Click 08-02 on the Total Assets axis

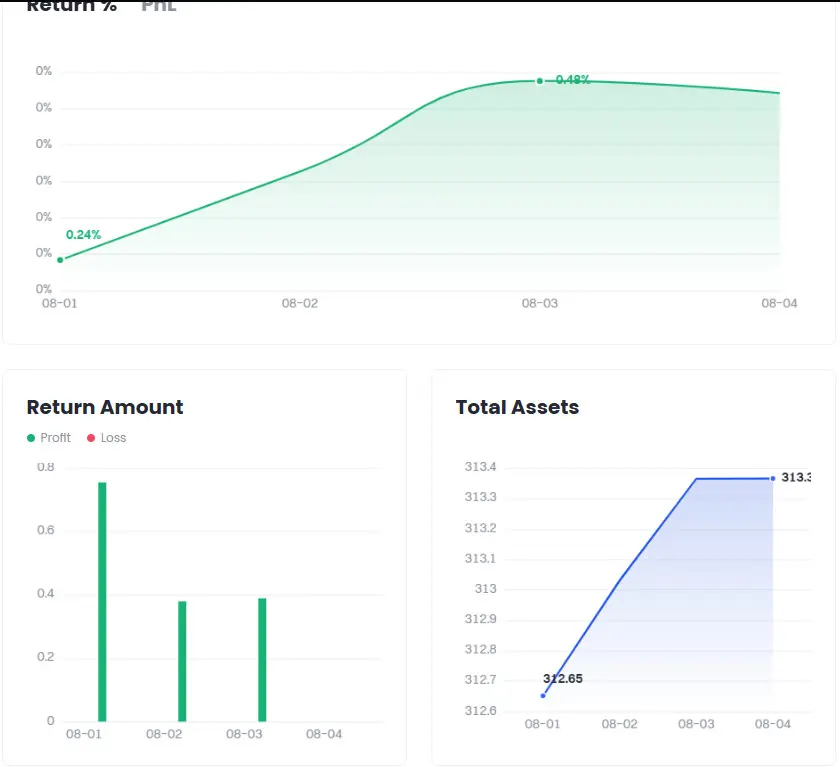(619, 724)
